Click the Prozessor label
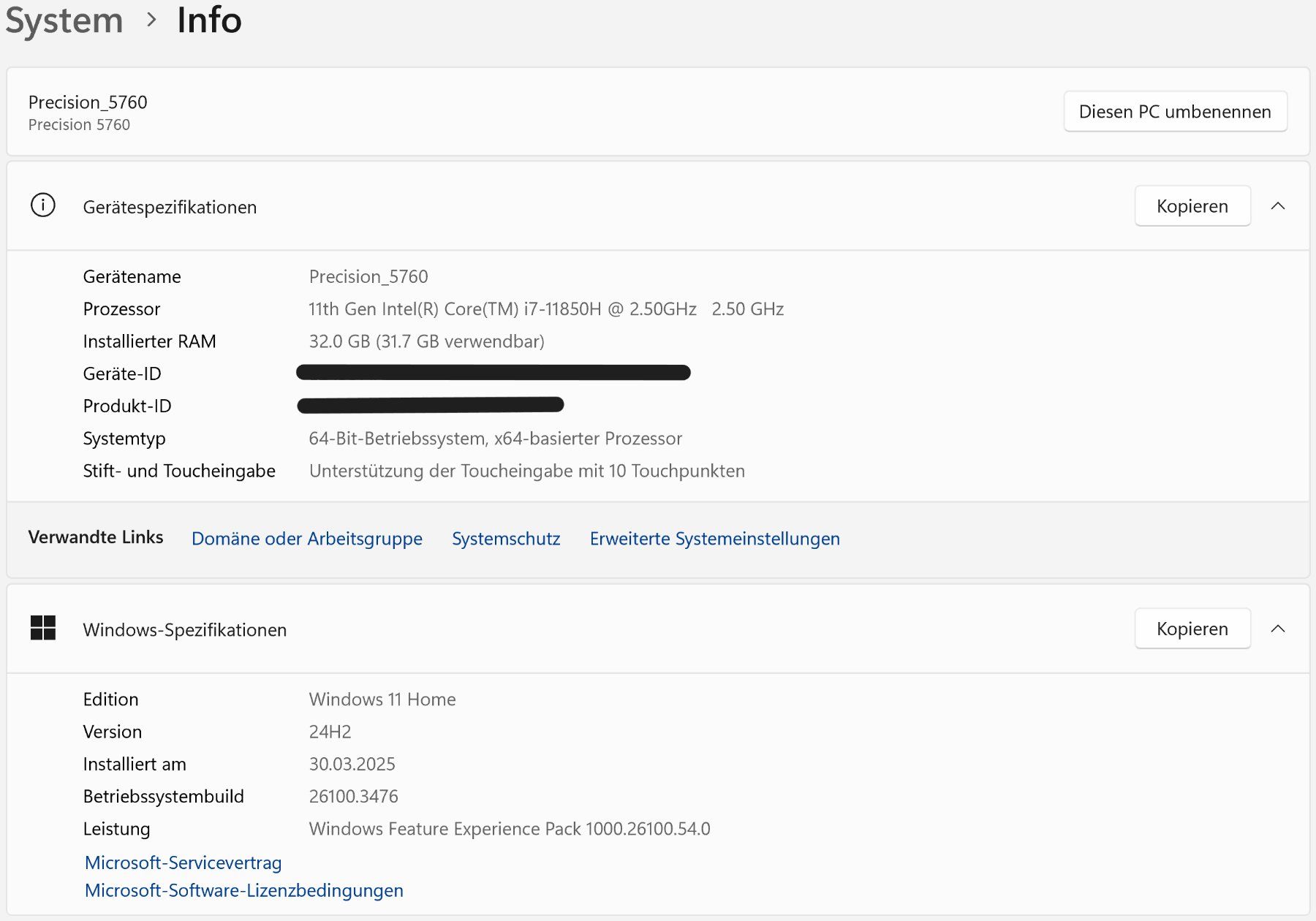 point(121,309)
